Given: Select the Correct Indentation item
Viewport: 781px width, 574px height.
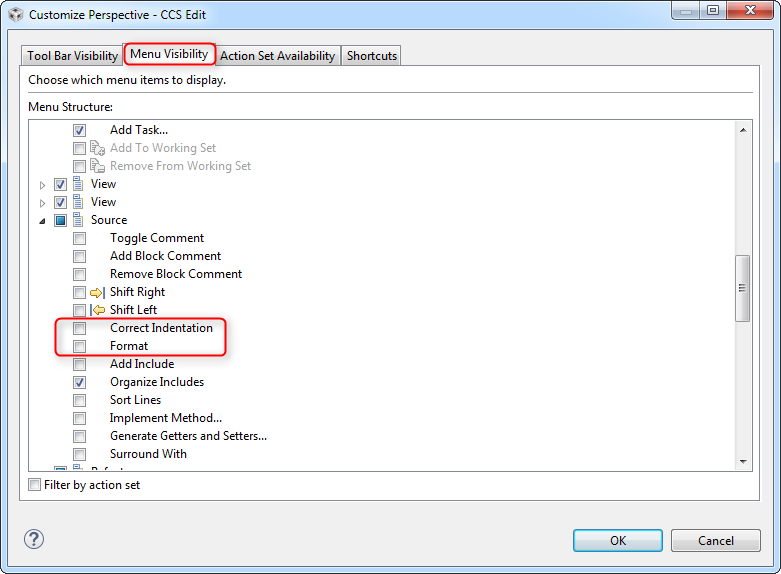Looking at the screenshot, I should click(x=161, y=328).
